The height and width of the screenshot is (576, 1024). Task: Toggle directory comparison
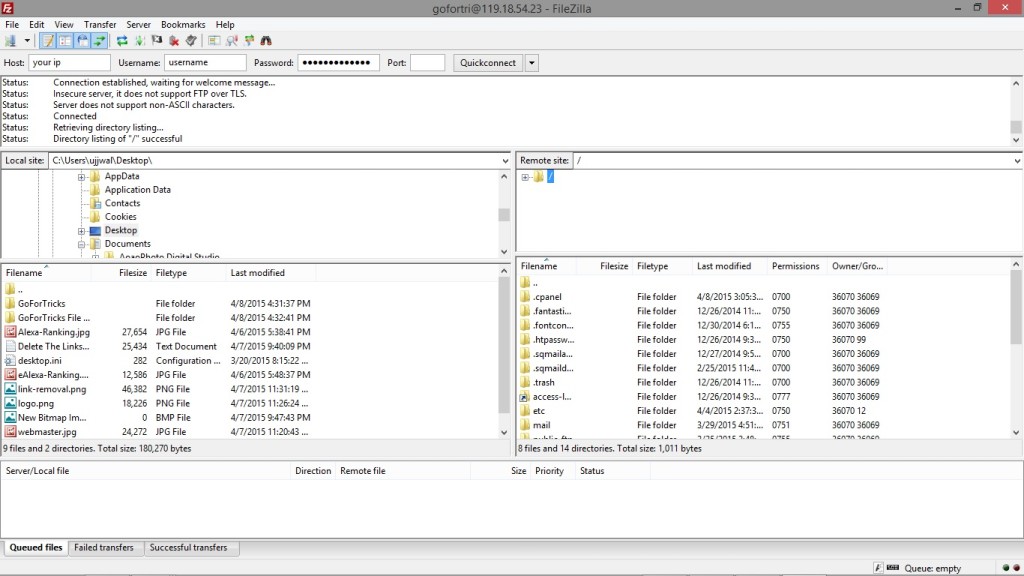pyautogui.click(x=231, y=40)
